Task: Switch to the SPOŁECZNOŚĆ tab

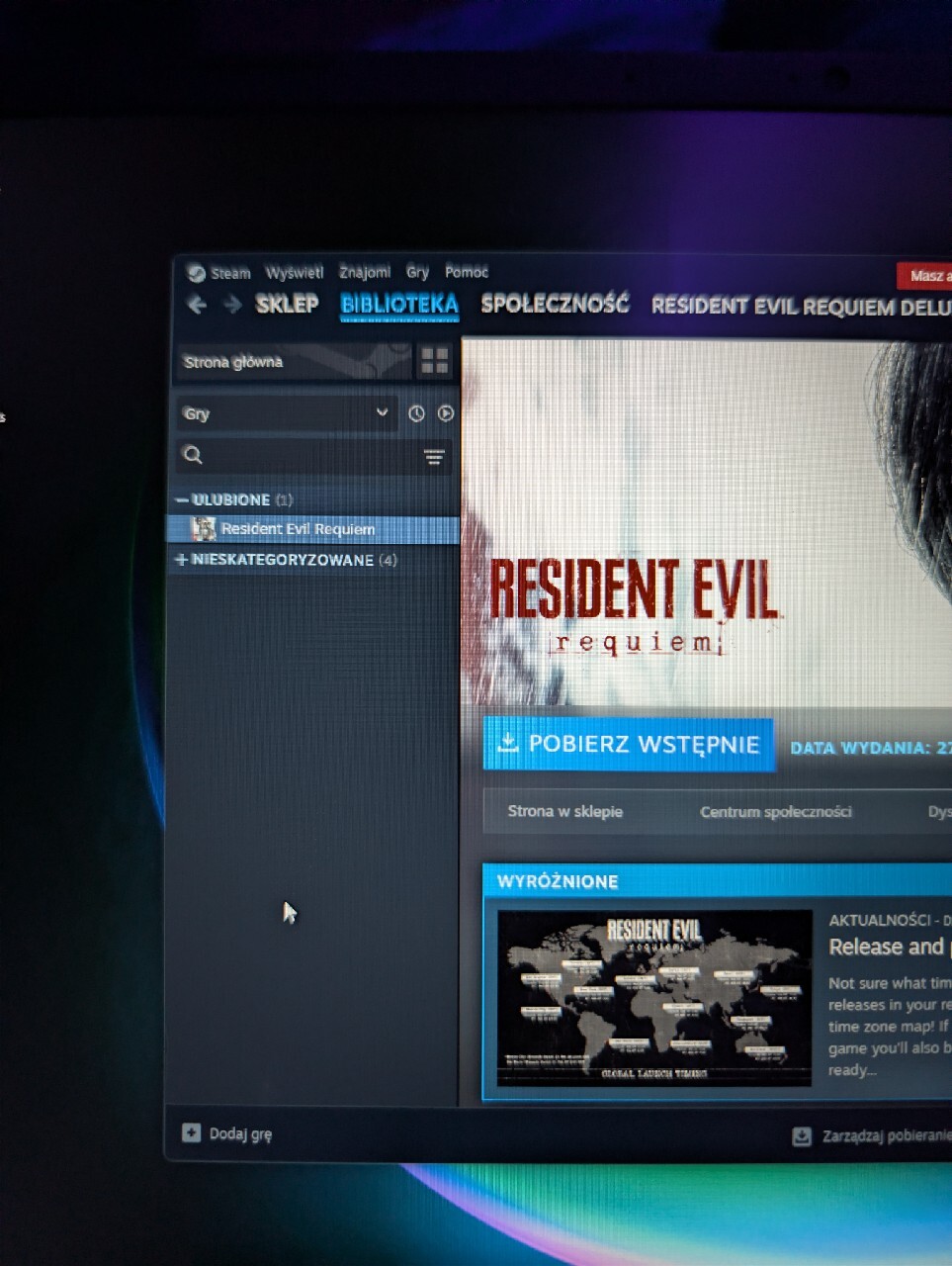Action: tap(555, 304)
